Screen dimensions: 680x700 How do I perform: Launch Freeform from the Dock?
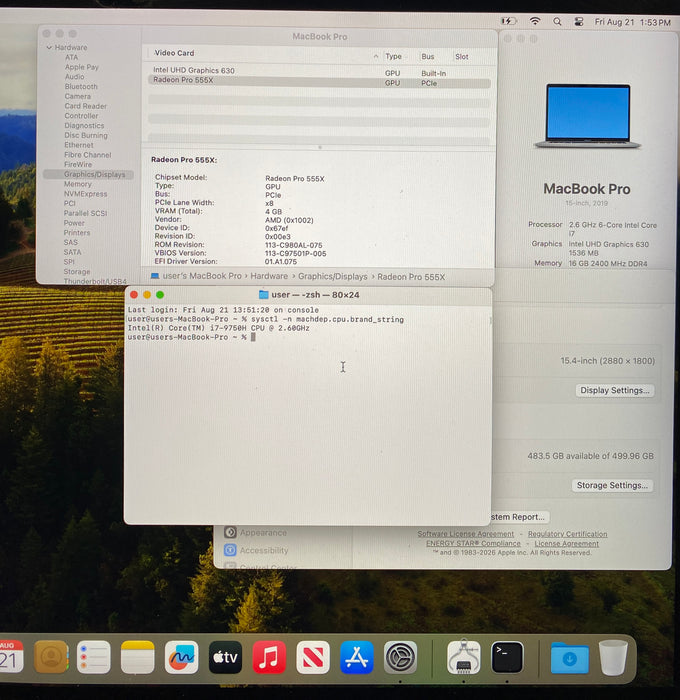pos(181,657)
